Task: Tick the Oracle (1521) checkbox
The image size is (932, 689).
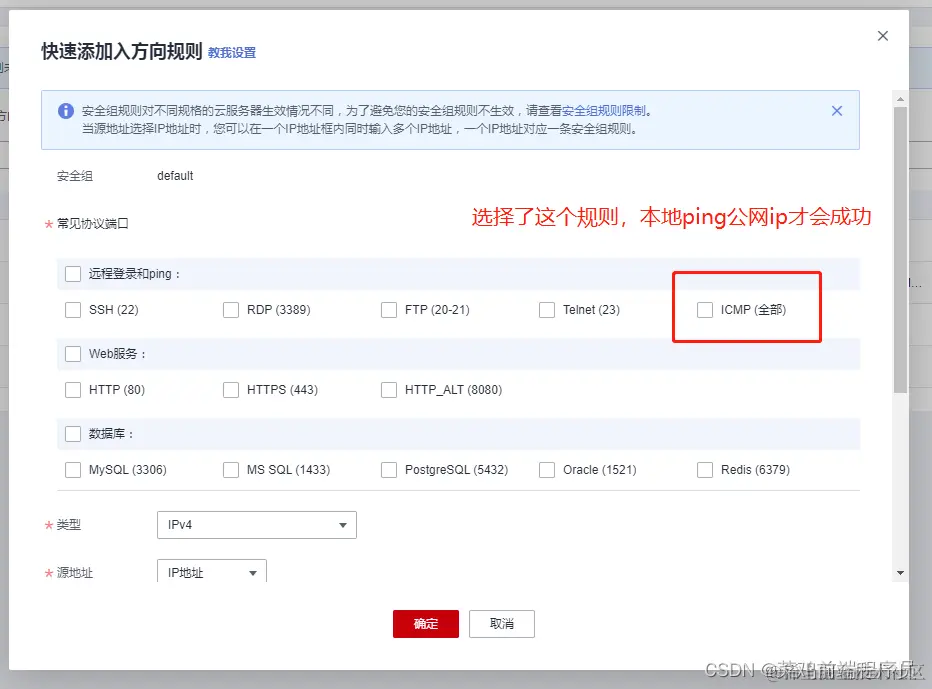Action: [x=547, y=470]
